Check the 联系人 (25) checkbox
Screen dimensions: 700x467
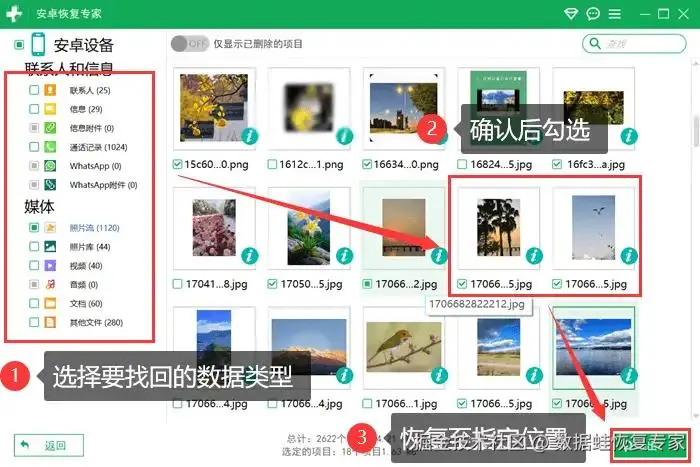[34, 90]
